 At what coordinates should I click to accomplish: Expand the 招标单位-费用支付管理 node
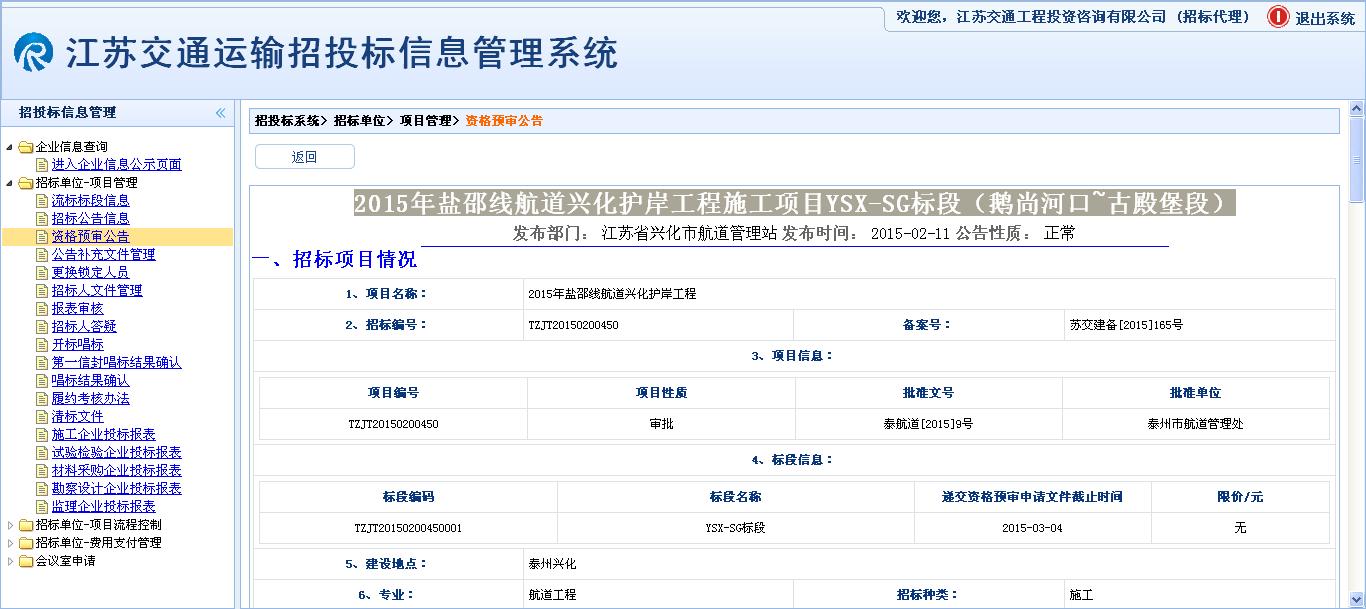10,543
